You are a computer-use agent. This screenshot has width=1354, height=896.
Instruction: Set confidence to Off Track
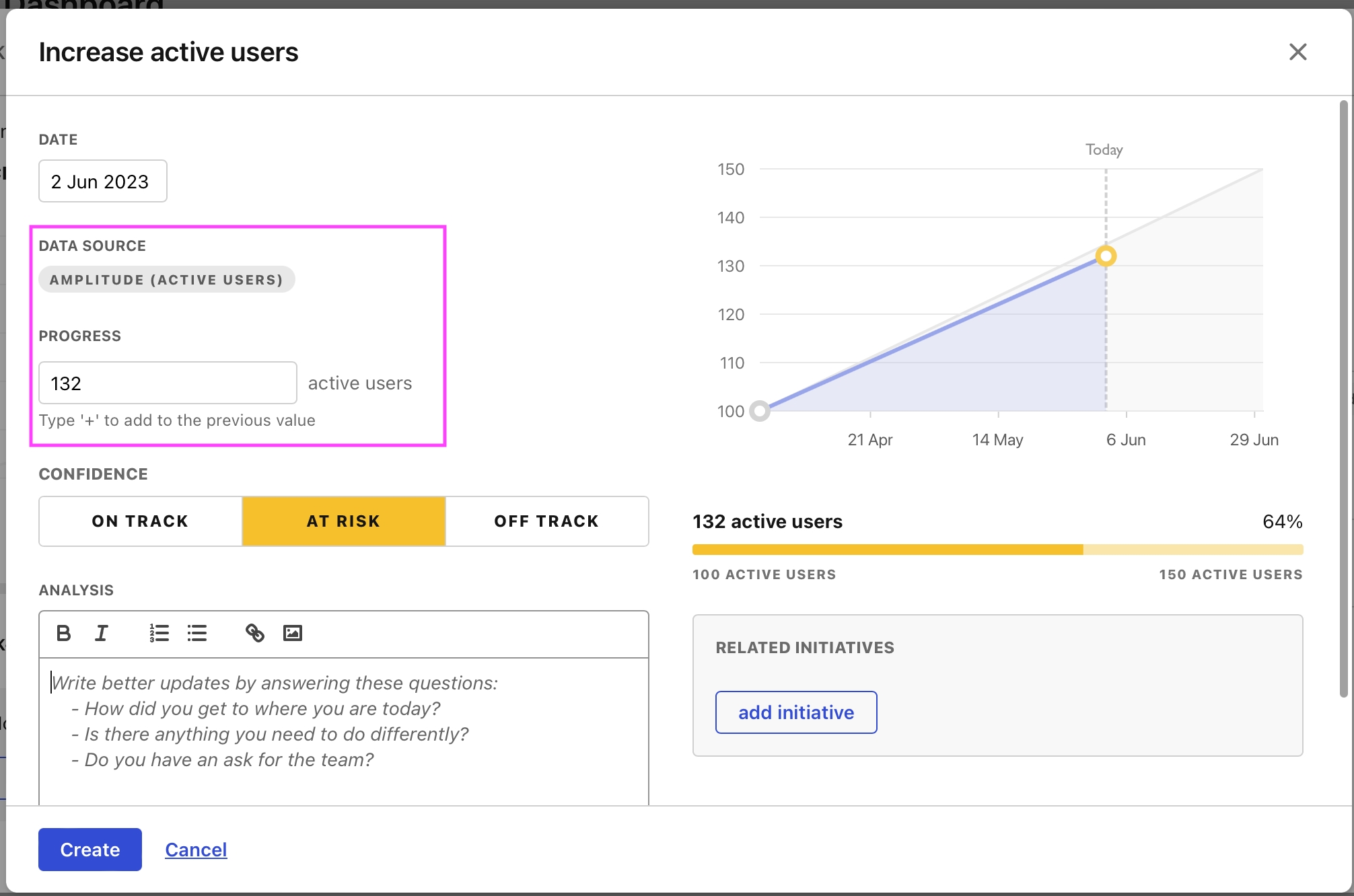pos(546,521)
